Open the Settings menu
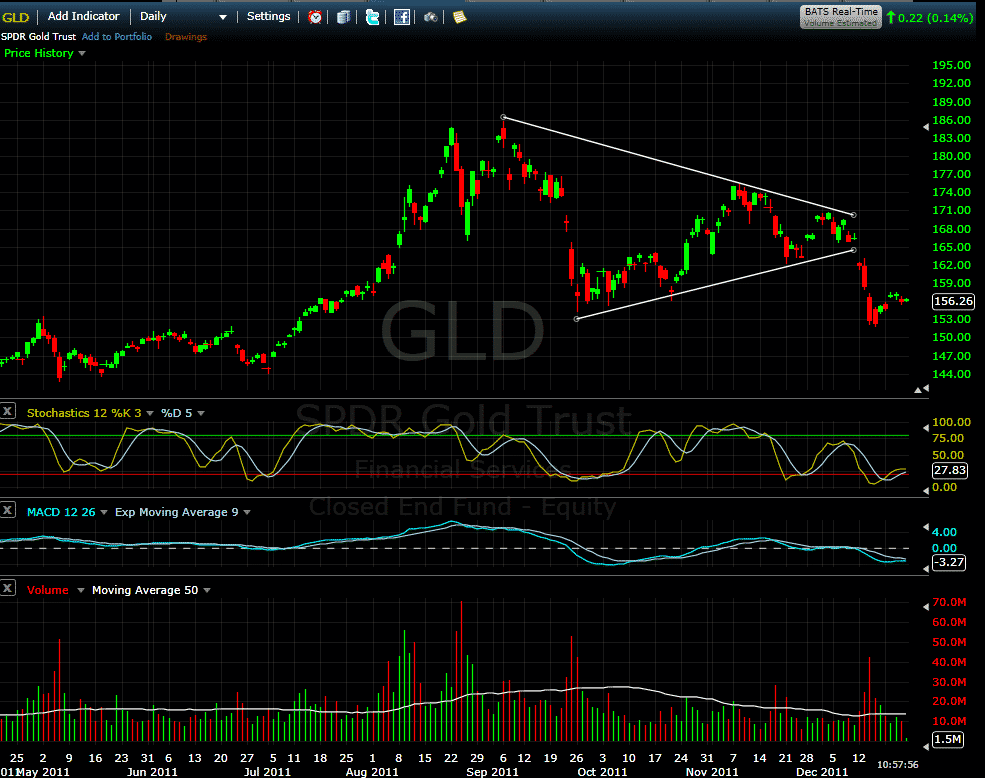This screenshot has width=985, height=778. pyautogui.click(x=268, y=16)
